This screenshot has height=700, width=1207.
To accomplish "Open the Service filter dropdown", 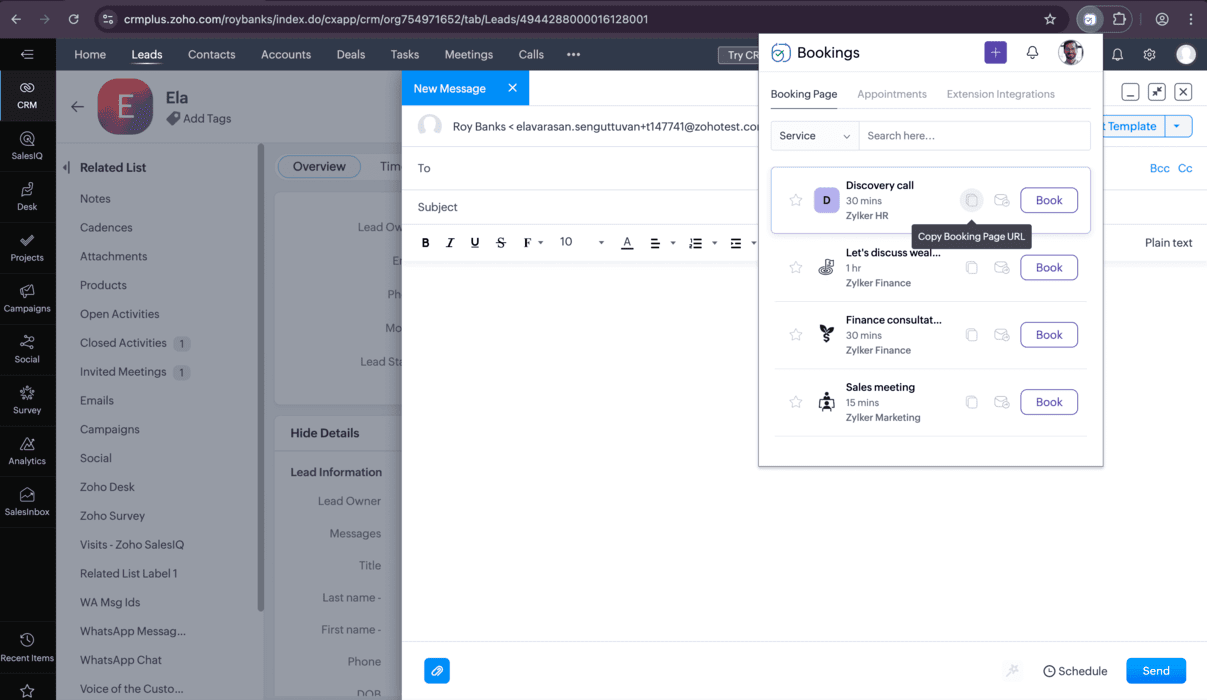I will (x=814, y=136).
